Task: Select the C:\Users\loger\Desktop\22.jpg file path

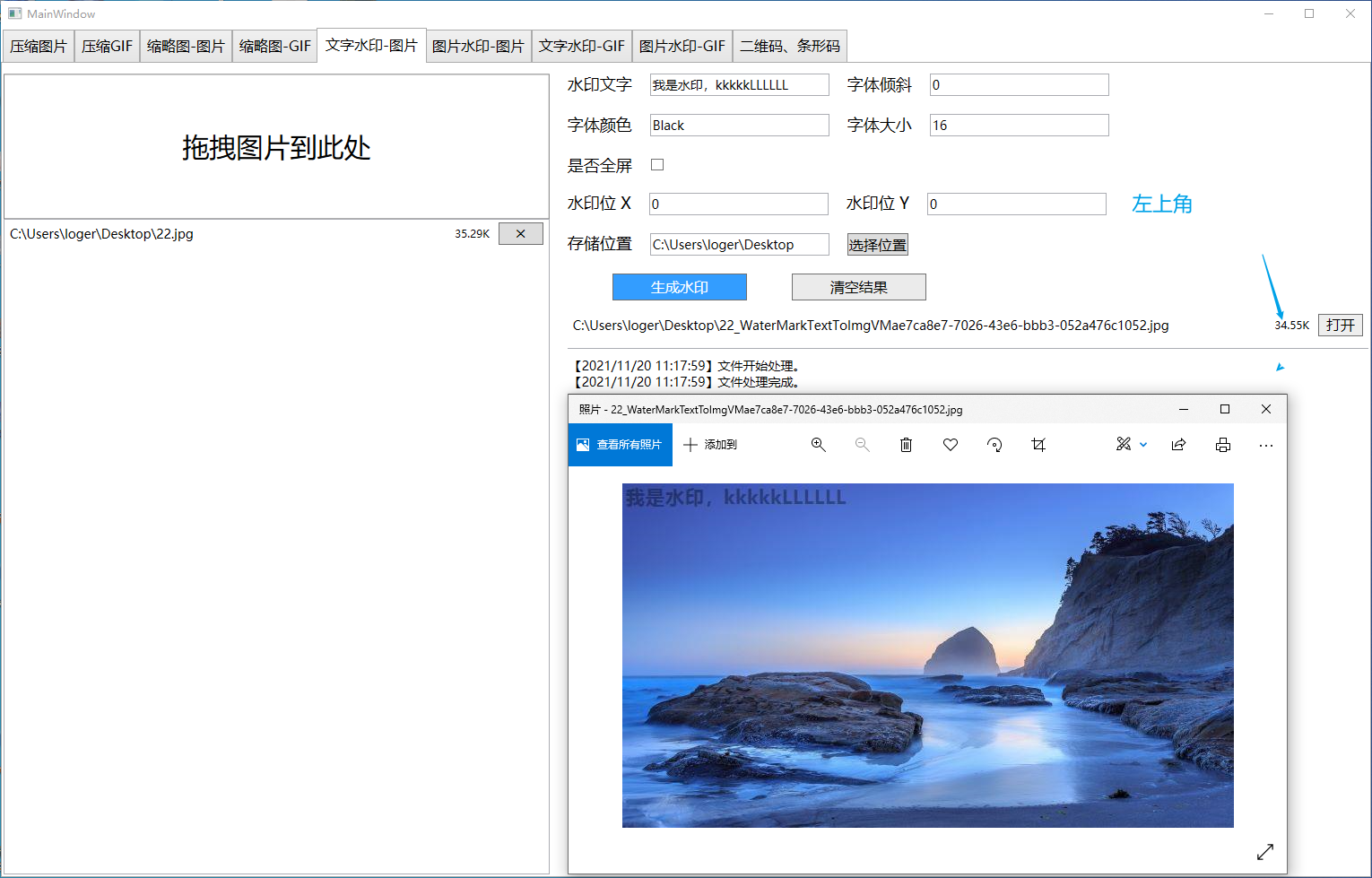Action: [x=101, y=234]
